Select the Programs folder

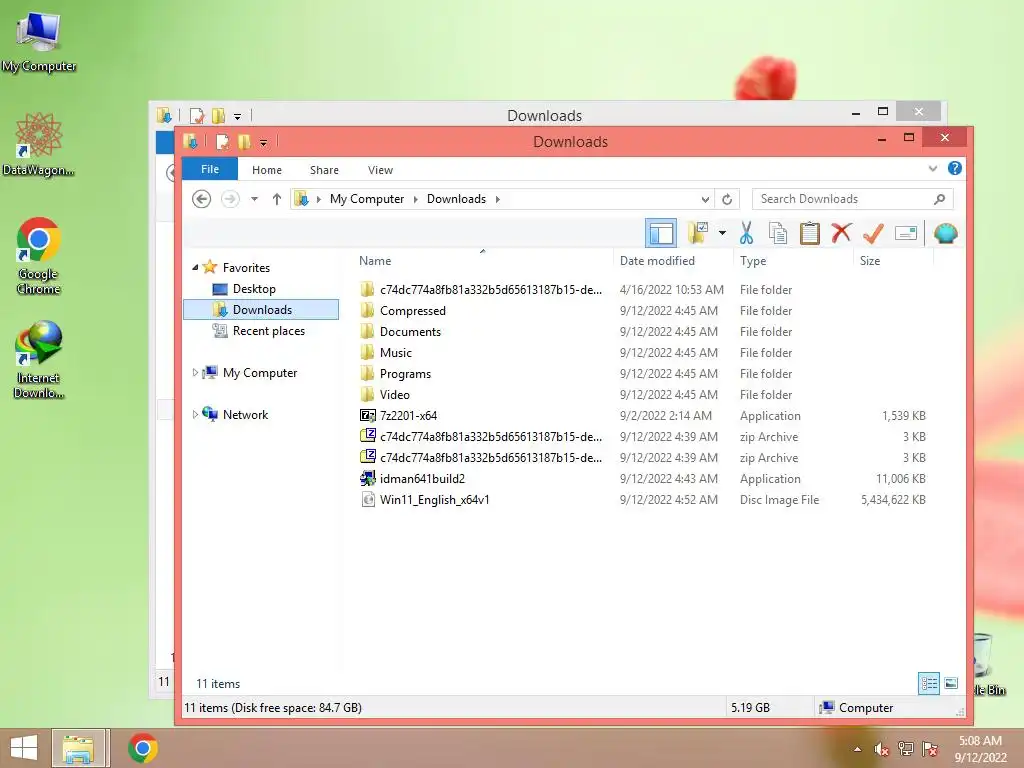[405, 374]
